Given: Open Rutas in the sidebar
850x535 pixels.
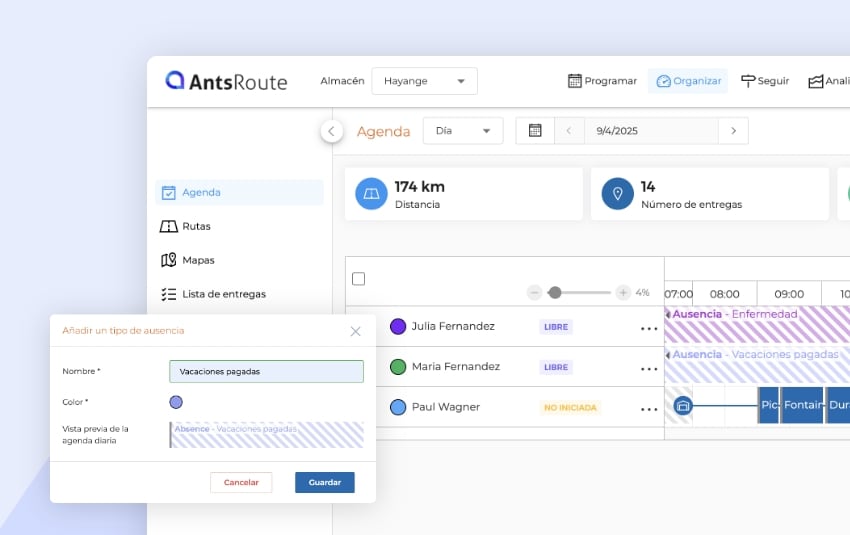Looking at the screenshot, I should click(x=196, y=226).
